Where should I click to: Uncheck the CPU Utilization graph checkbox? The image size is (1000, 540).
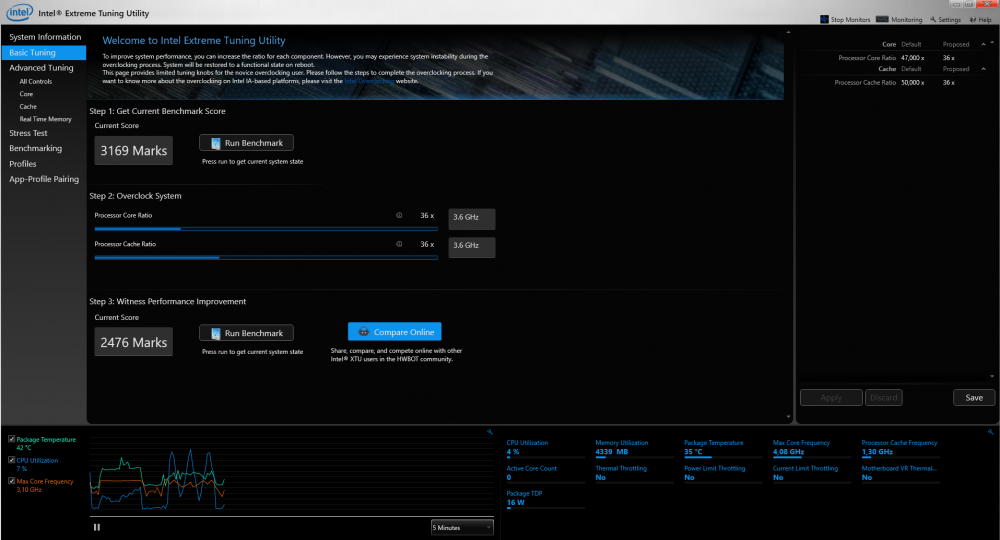pos(11,460)
